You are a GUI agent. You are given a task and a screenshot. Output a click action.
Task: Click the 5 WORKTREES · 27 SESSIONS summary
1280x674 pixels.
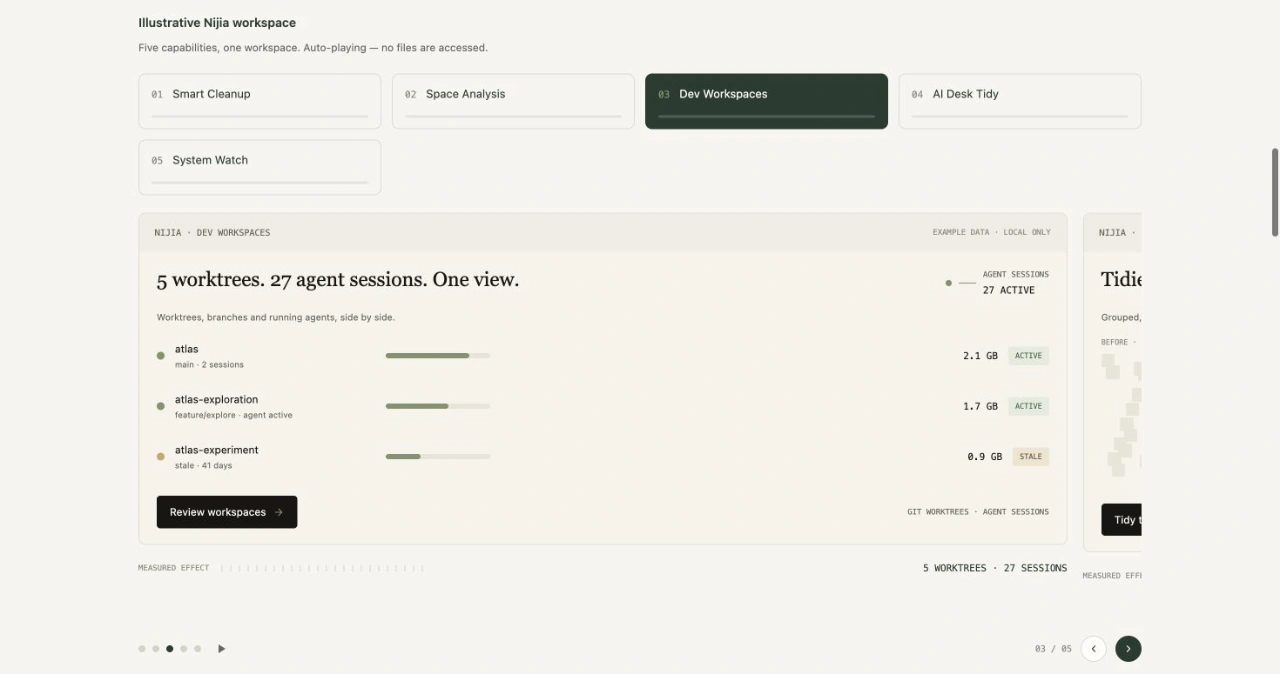pos(995,568)
